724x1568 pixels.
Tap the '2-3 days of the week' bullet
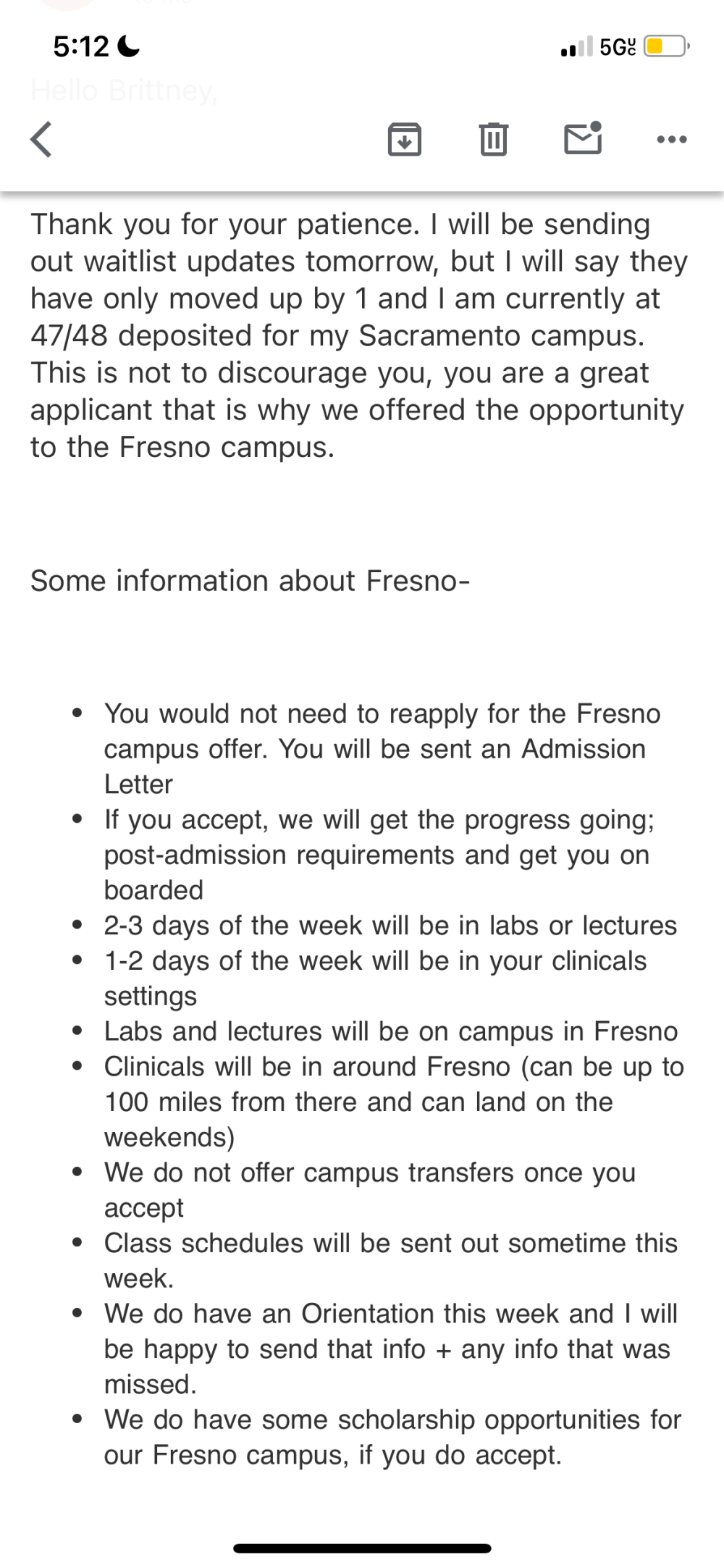tap(391, 926)
